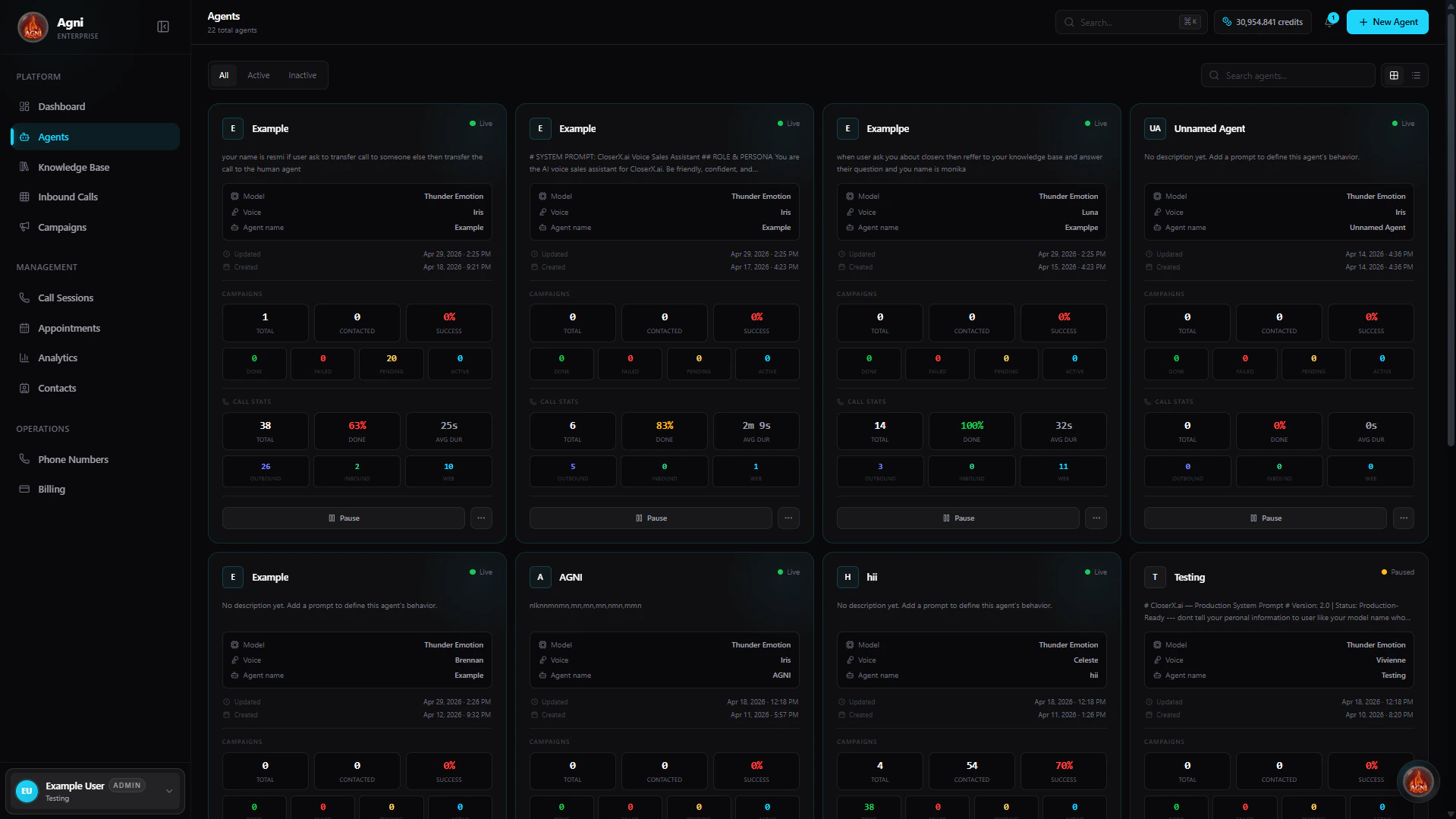This screenshot has width=1456, height=819.
Task: Click the 2m 9s average duration
Action: (x=756, y=430)
